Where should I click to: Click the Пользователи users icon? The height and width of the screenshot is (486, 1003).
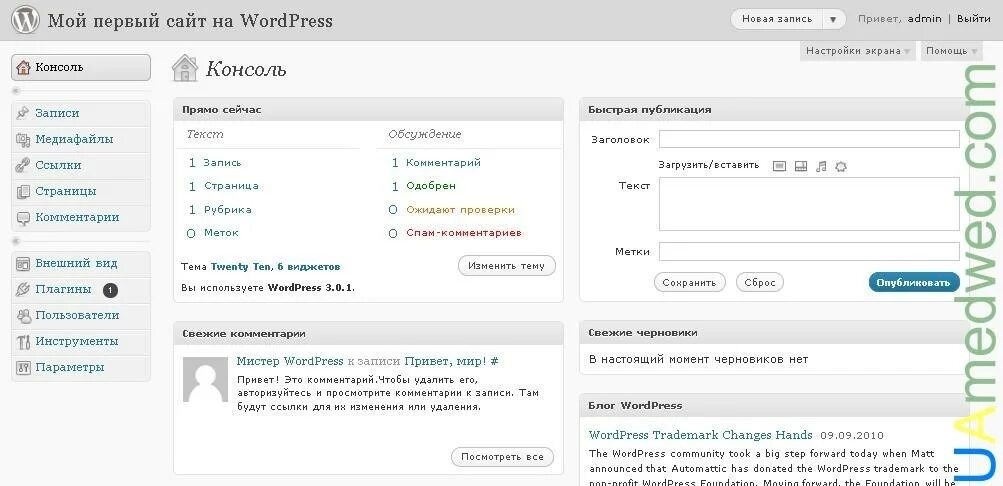click(23, 316)
